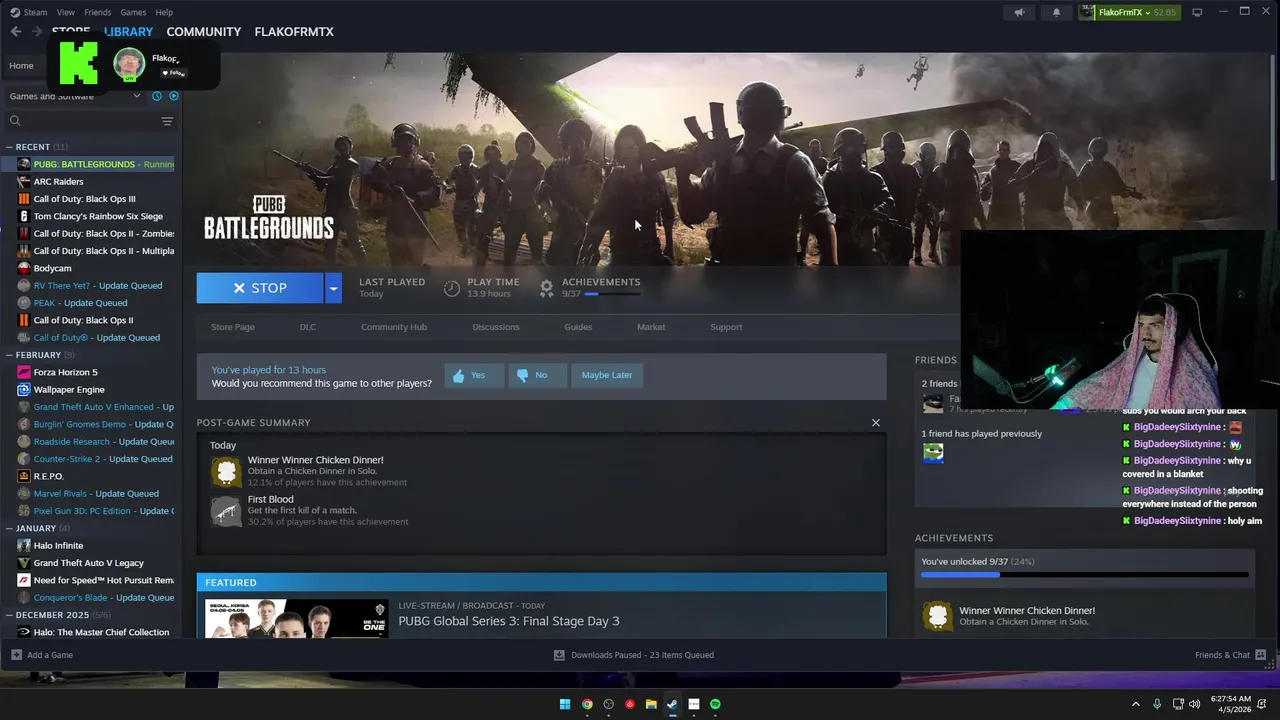
Task: Select Halo Infinite in library list
Action: [x=58, y=546]
